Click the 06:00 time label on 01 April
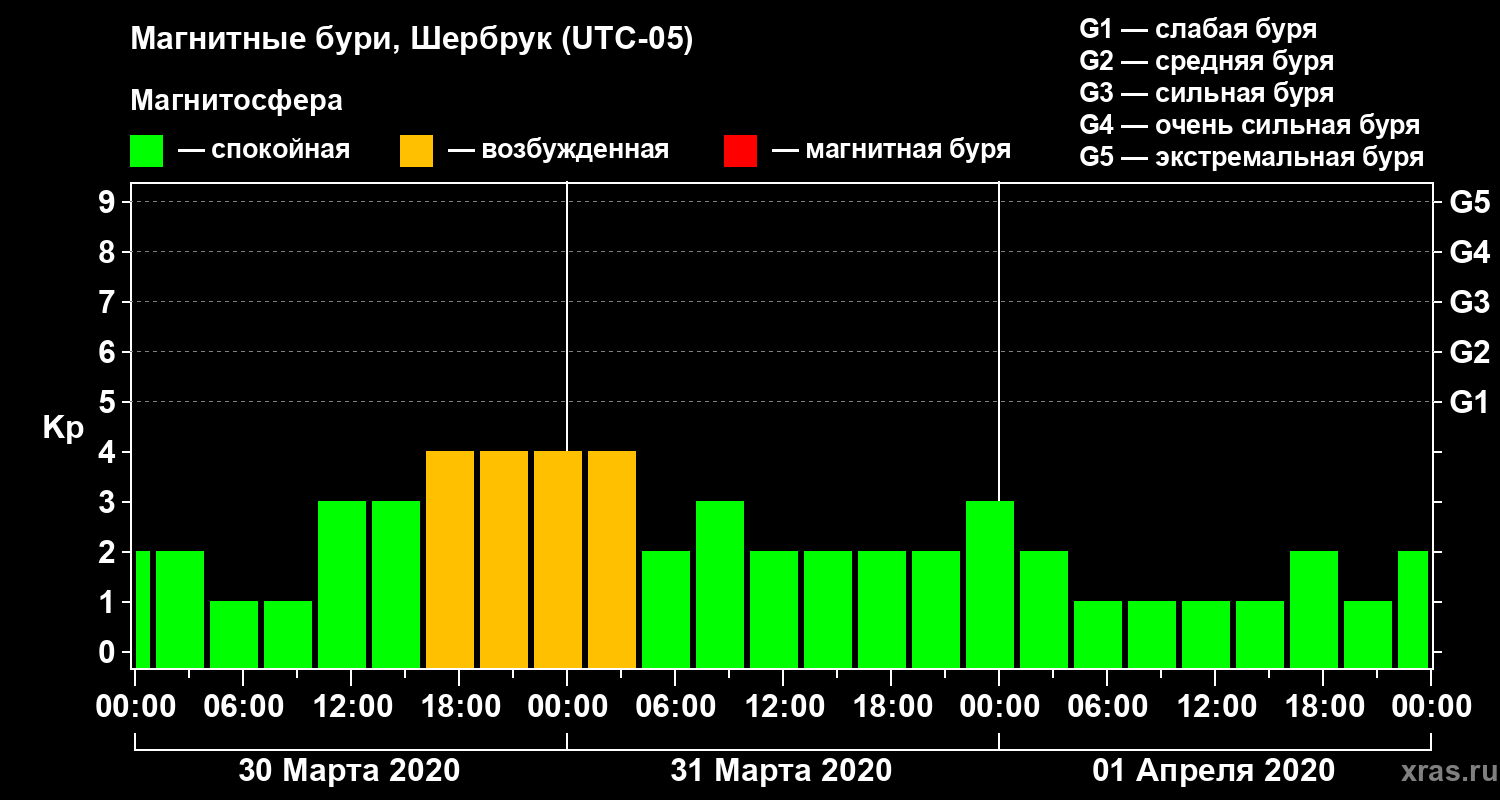The width and height of the screenshot is (1500, 800). coord(1107,706)
